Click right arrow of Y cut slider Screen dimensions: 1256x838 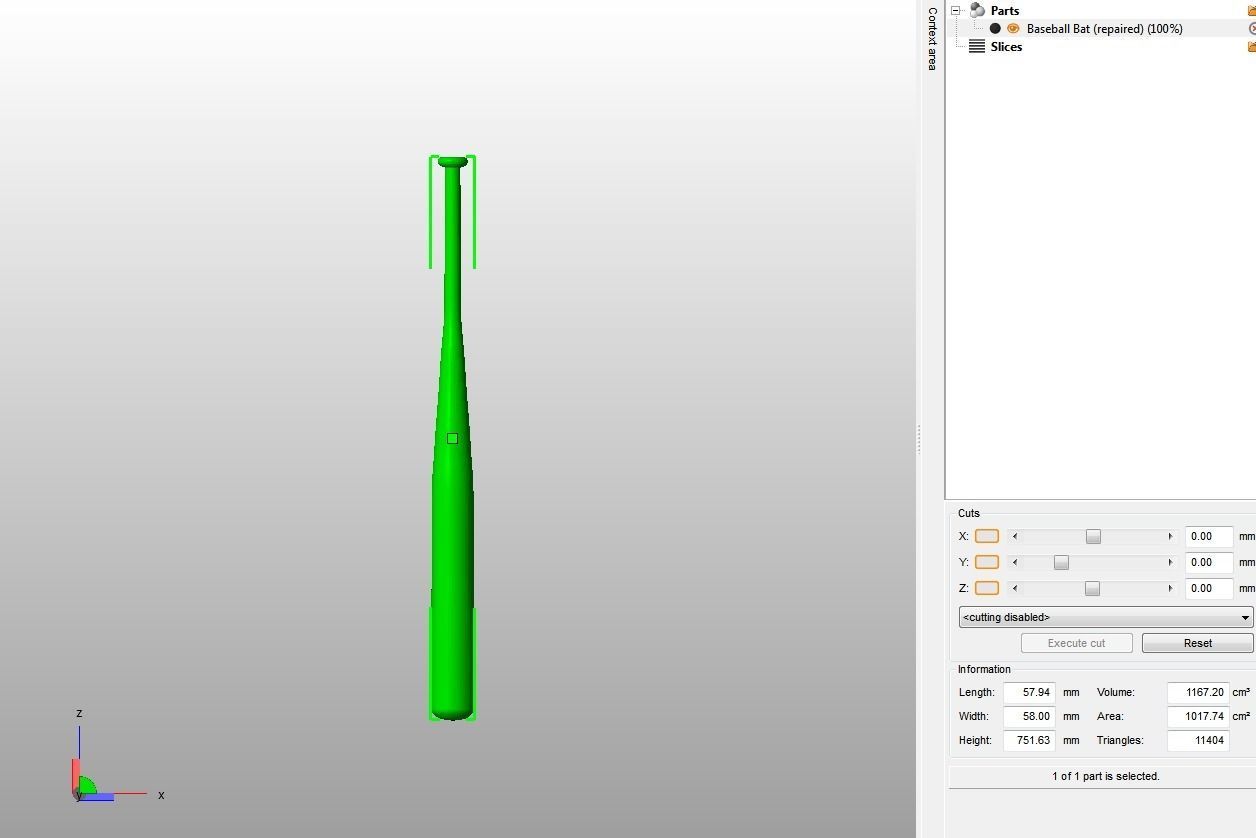pos(1170,562)
